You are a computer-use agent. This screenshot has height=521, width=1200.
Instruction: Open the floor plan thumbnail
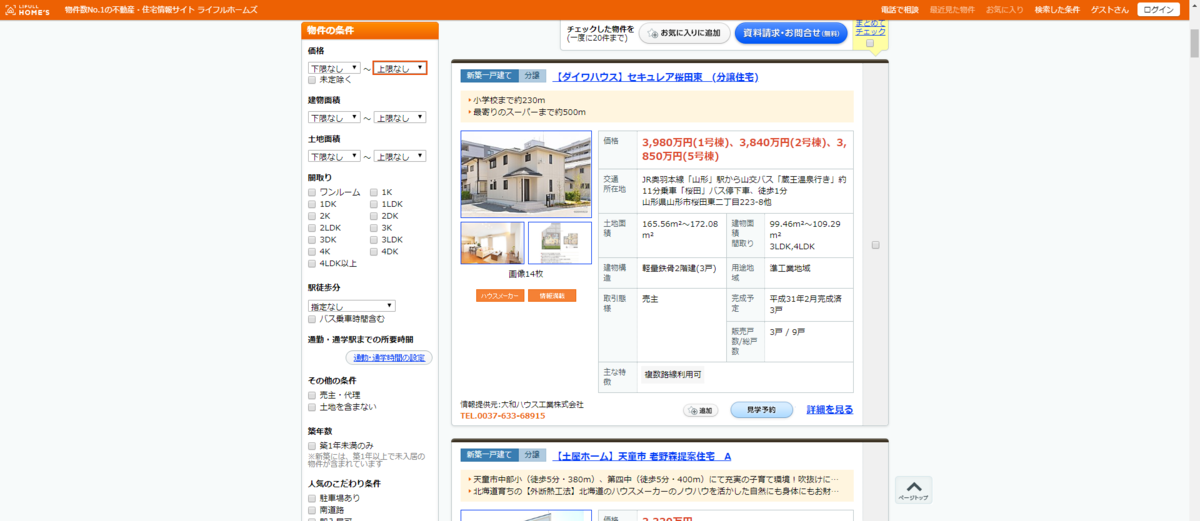560,243
